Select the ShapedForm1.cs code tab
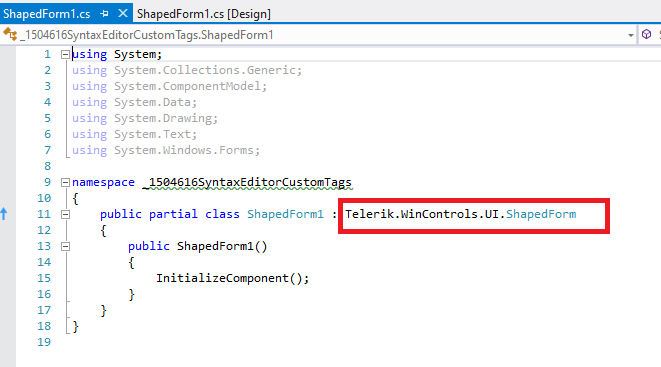This screenshot has height=367, width=661. (46, 14)
